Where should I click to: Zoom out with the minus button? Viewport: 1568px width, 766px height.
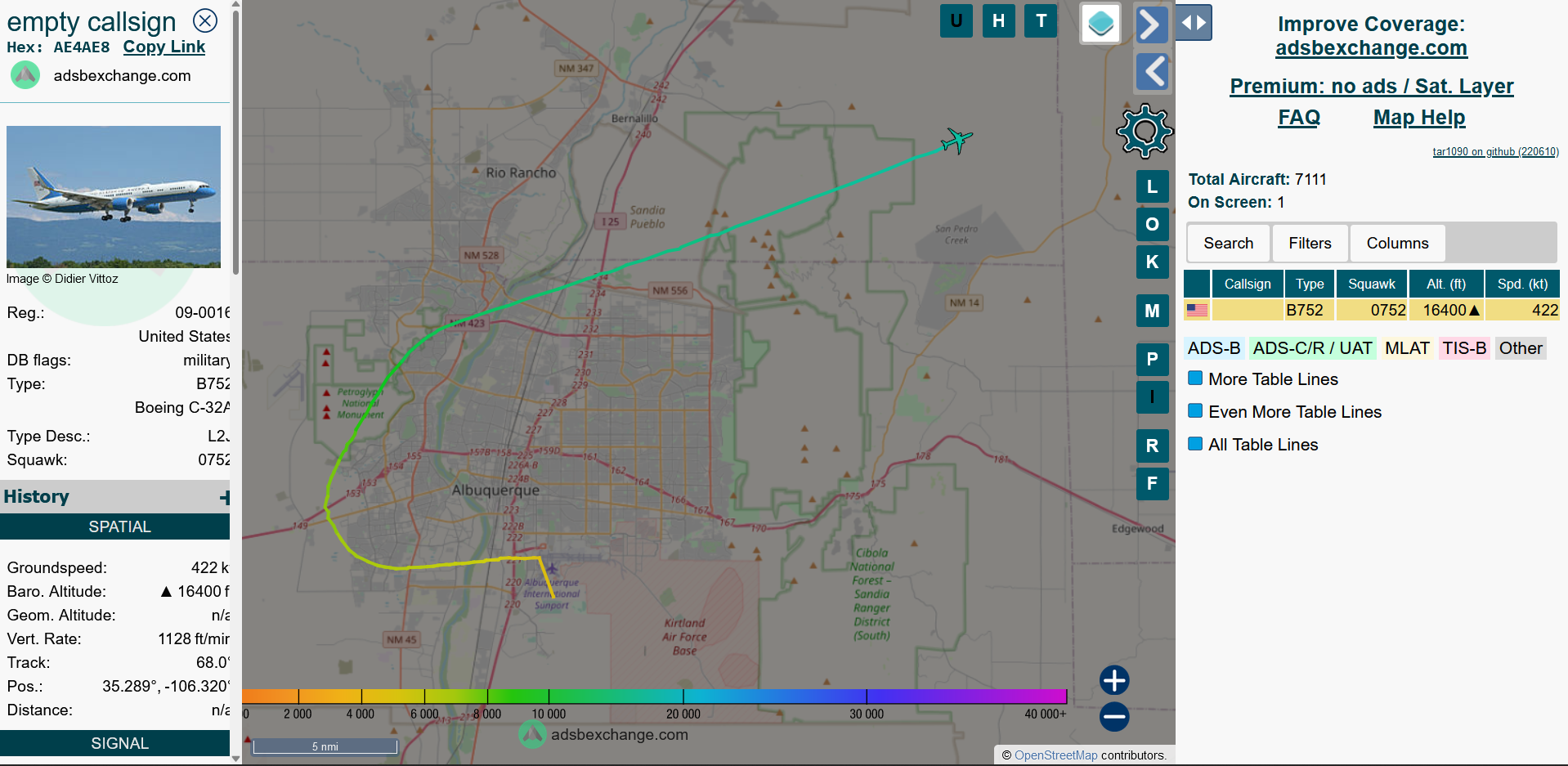tap(1114, 717)
